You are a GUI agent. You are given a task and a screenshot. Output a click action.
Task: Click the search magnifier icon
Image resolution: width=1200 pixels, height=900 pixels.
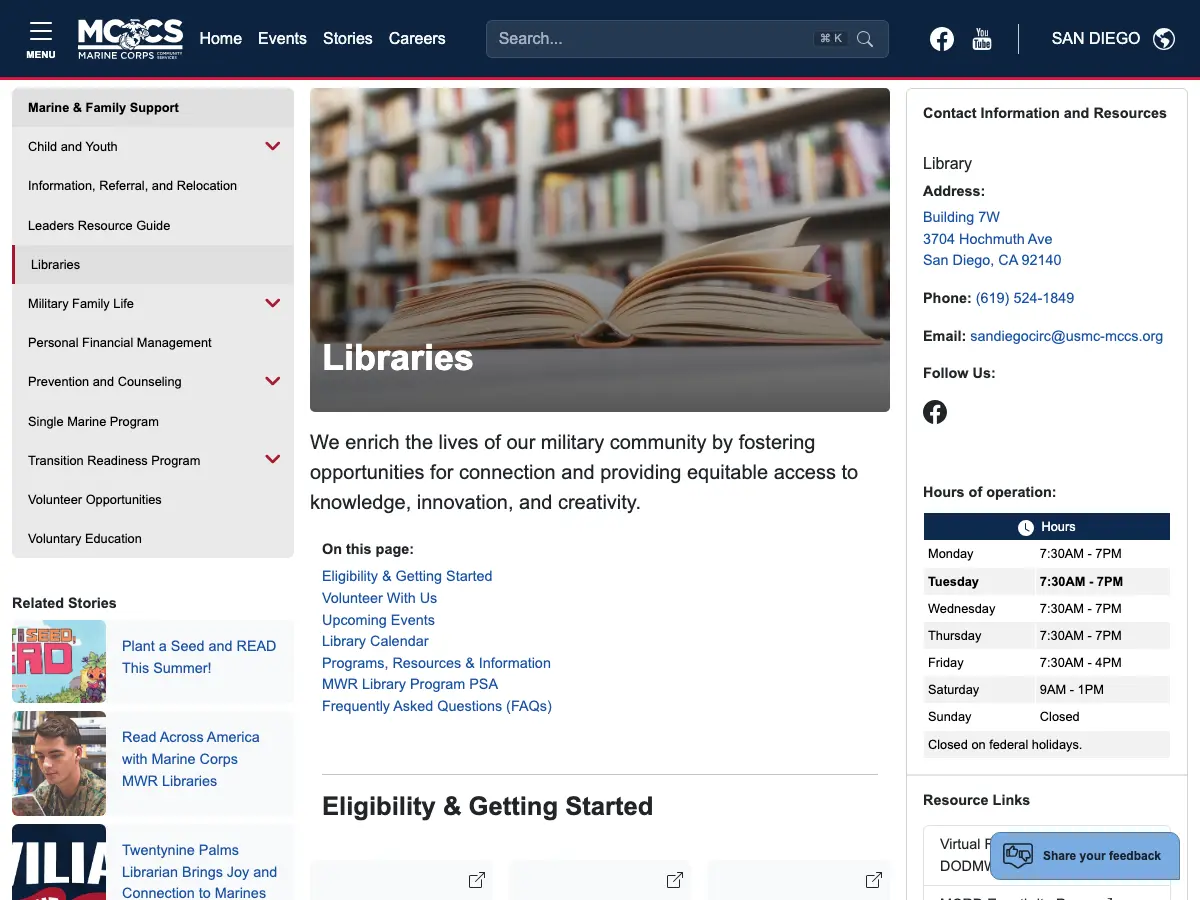[x=865, y=39]
